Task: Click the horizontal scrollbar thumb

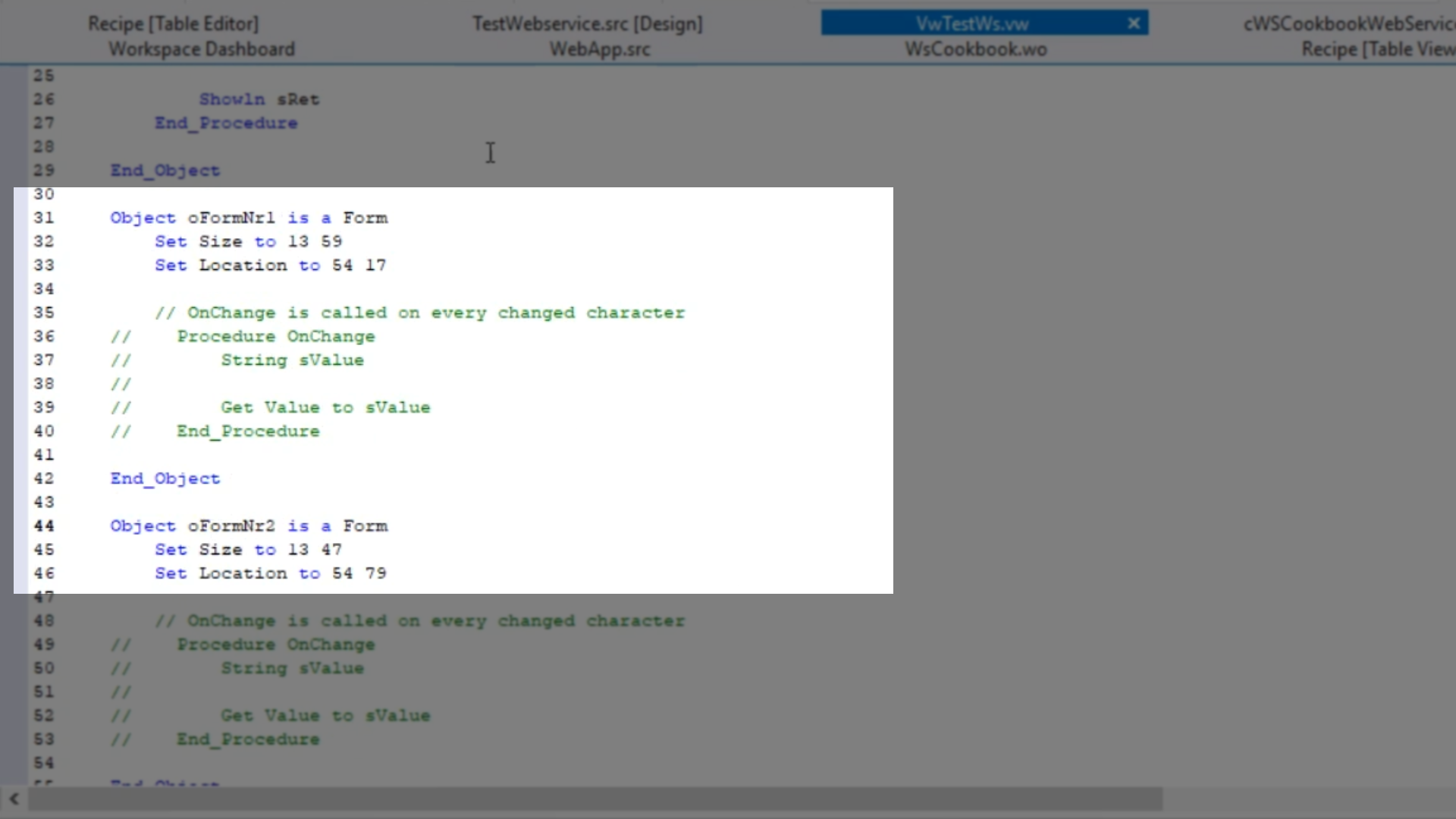Action: tap(595, 799)
